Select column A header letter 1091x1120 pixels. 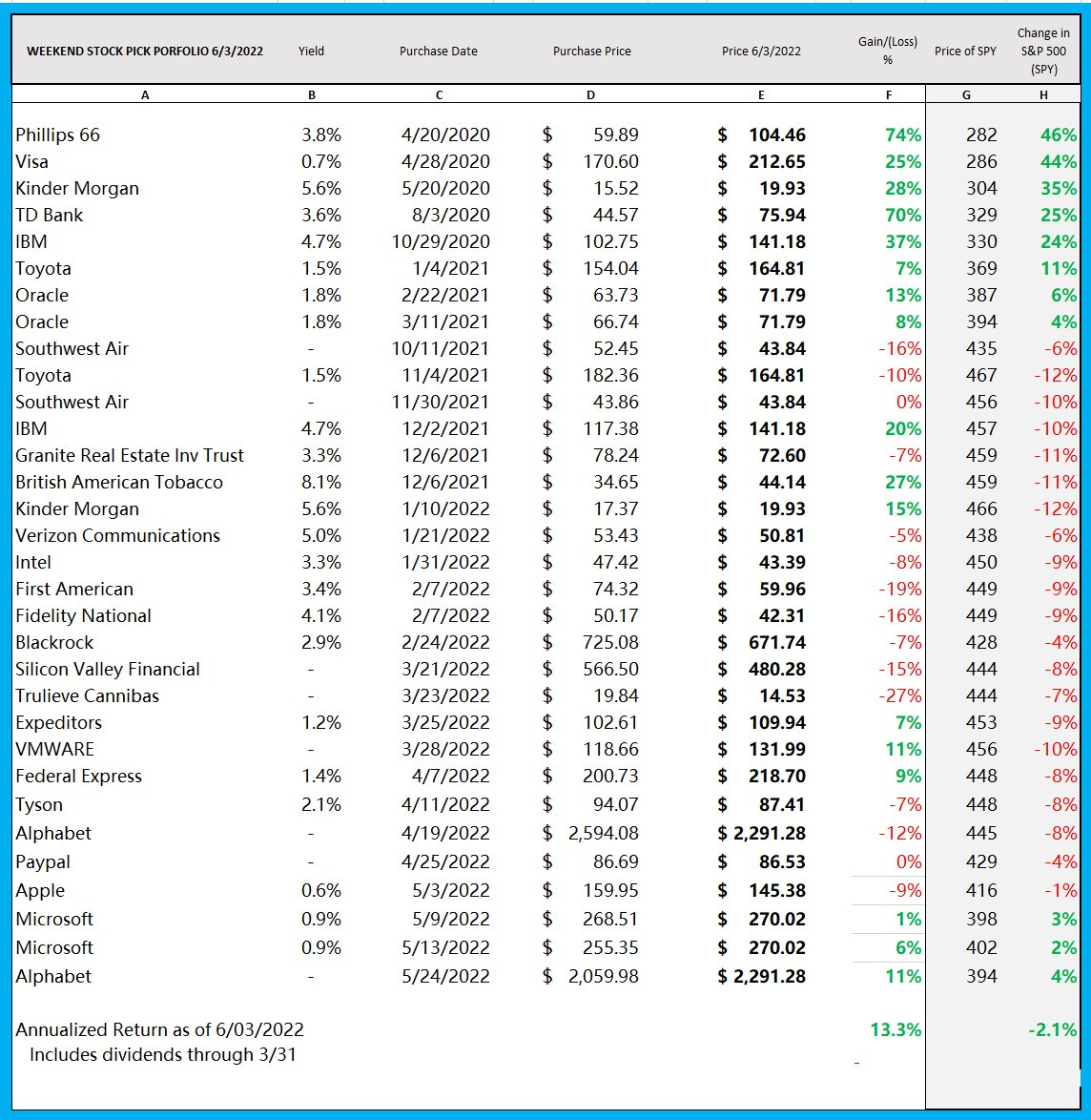click(145, 95)
